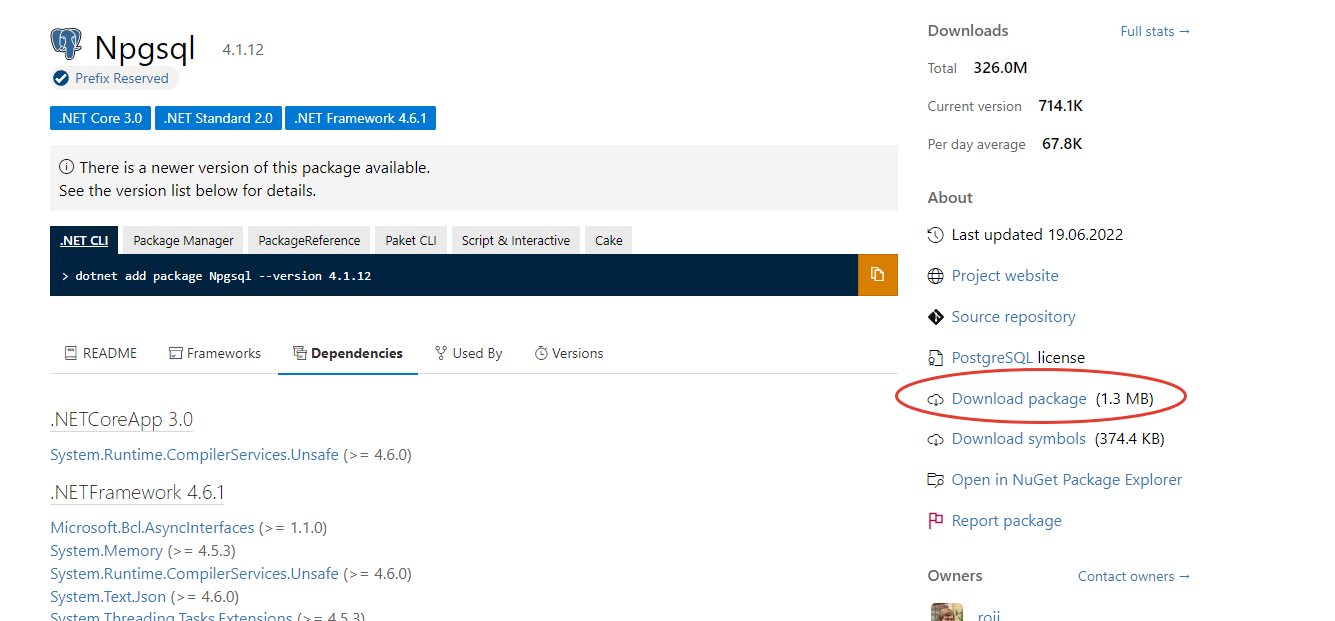Click the 714.1K current version value
This screenshot has height=621, width=1335.
1061,106
